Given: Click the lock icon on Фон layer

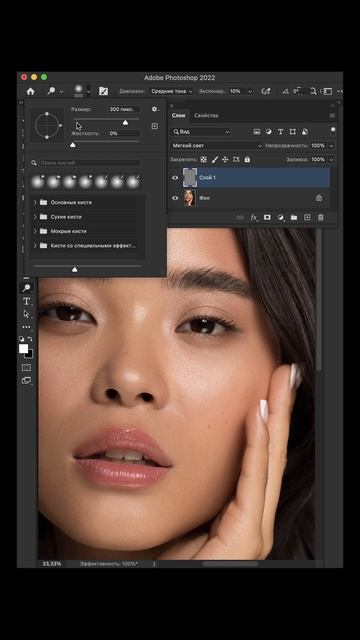Looking at the screenshot, I should 319,198.
